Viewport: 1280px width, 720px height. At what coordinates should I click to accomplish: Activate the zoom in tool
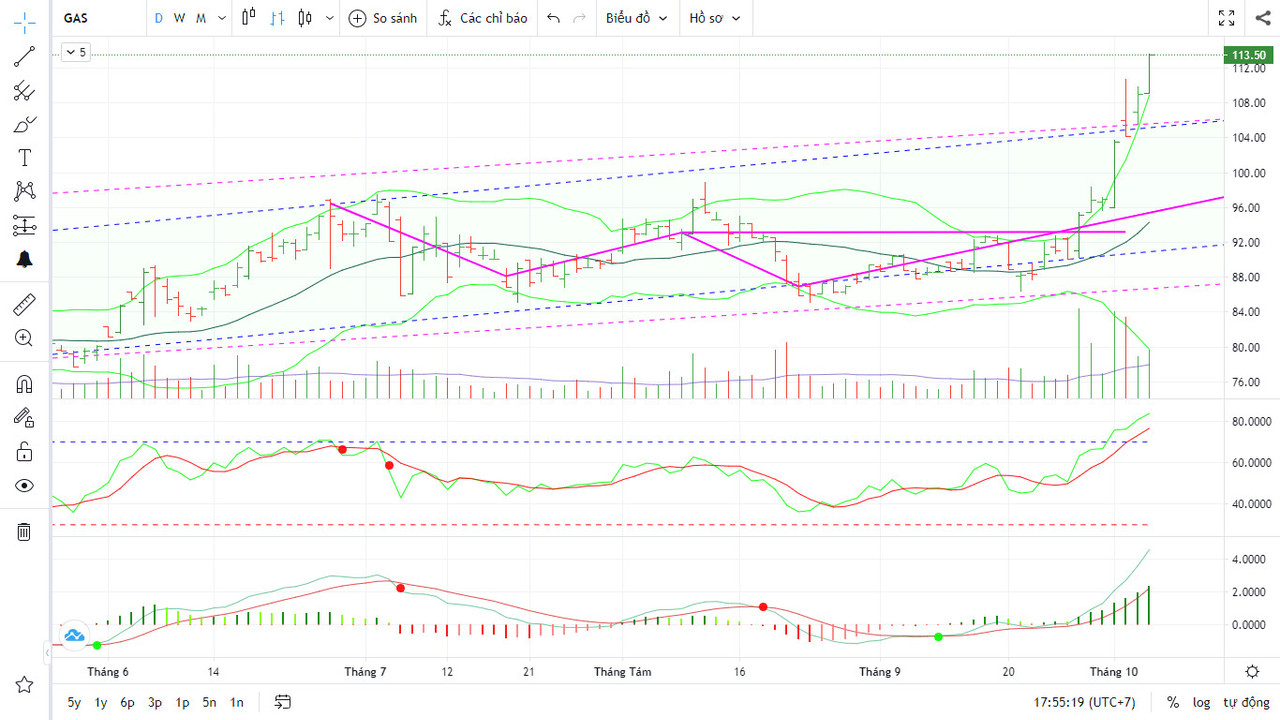pyautogui.click(x=24, y=338)
